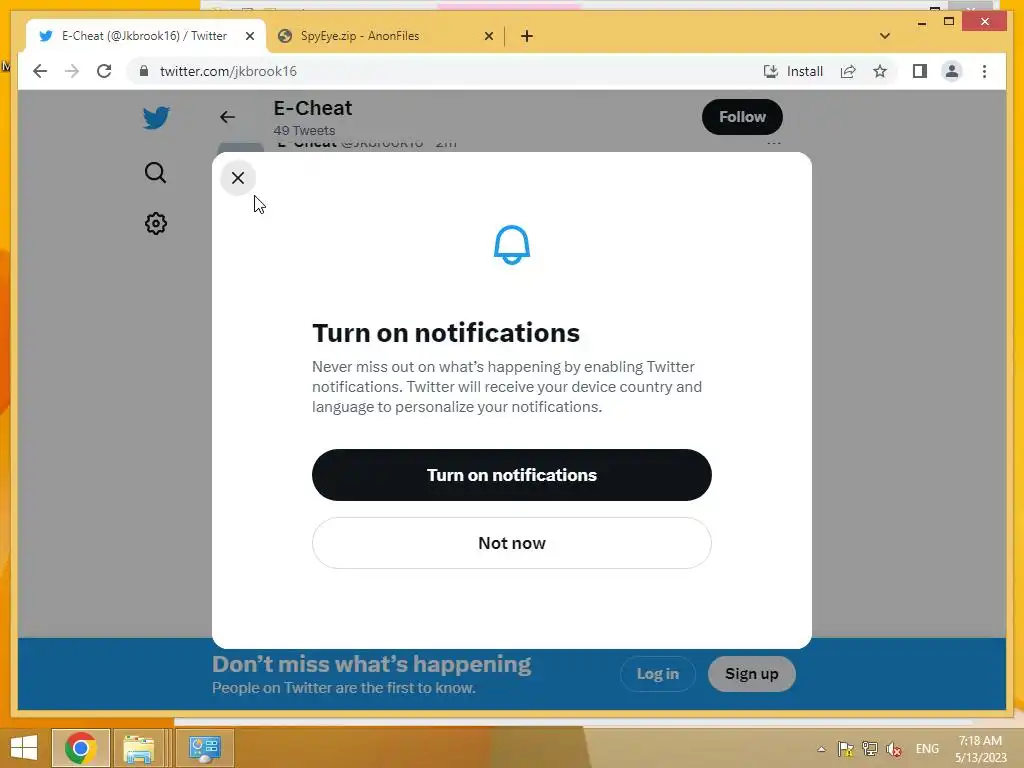Image resolution: width=1024 pixels, height=768 pixels.
Task: Open File Explorer from the taskbar
Action: pos(138,748)
